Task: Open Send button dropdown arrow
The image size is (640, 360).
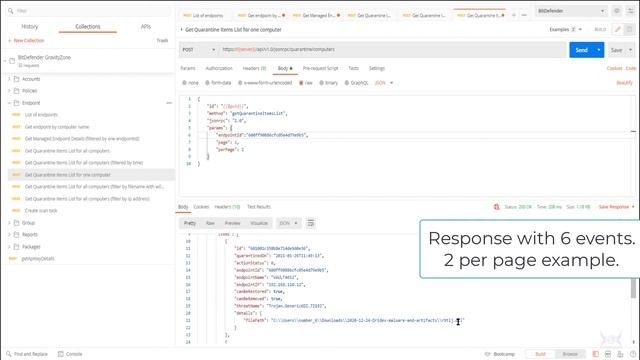Action: [x=599, y=50]
